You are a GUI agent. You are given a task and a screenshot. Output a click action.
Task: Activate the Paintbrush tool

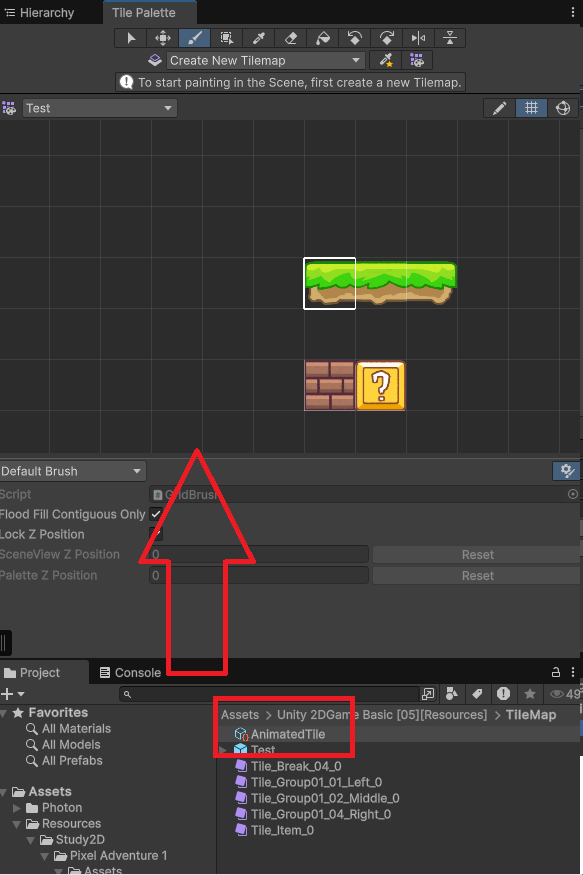(195, 38)
